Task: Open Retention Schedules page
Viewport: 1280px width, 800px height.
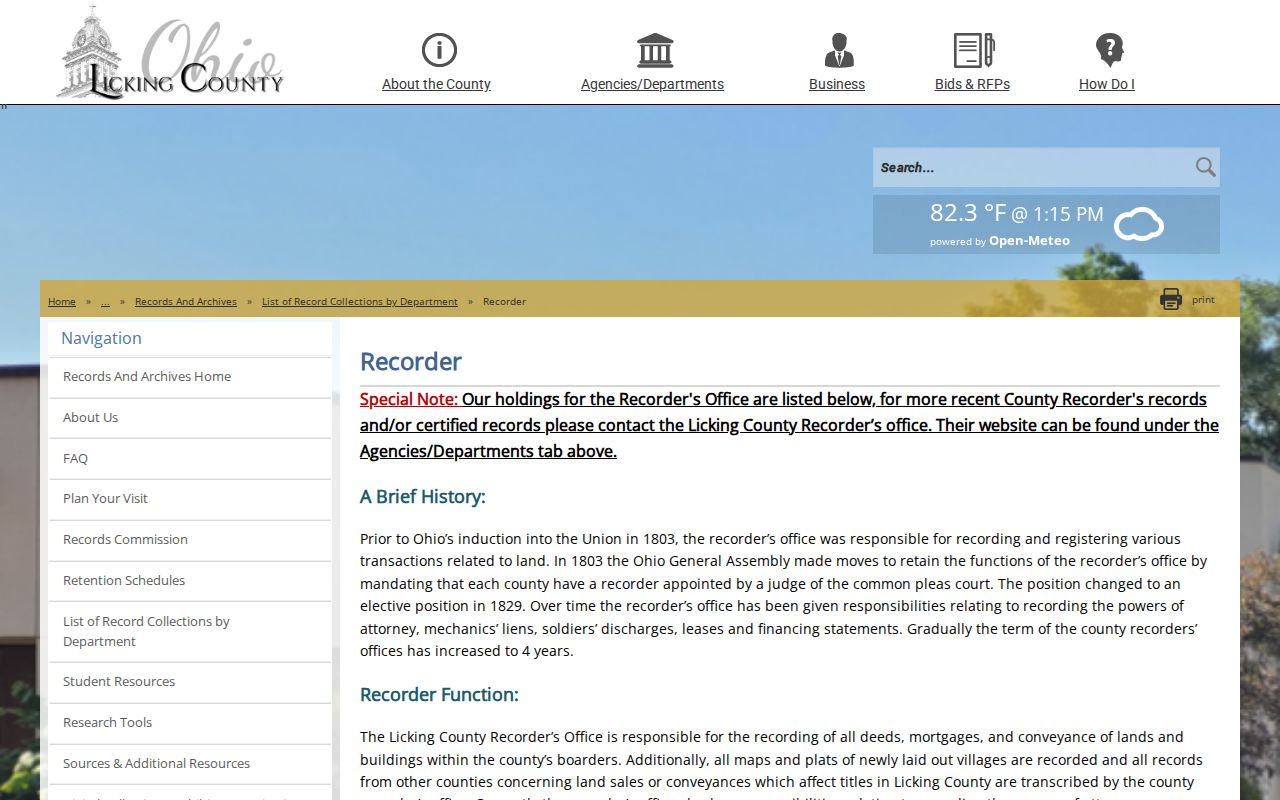Action: (x=190, y=581)
